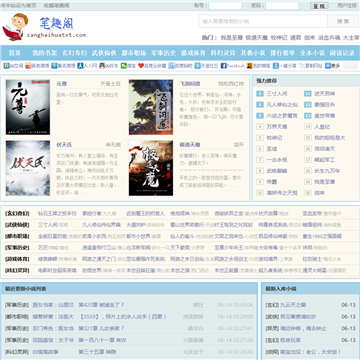Click hot search term 极道天魔
This screenshot has height=360, width=360.
257,38
